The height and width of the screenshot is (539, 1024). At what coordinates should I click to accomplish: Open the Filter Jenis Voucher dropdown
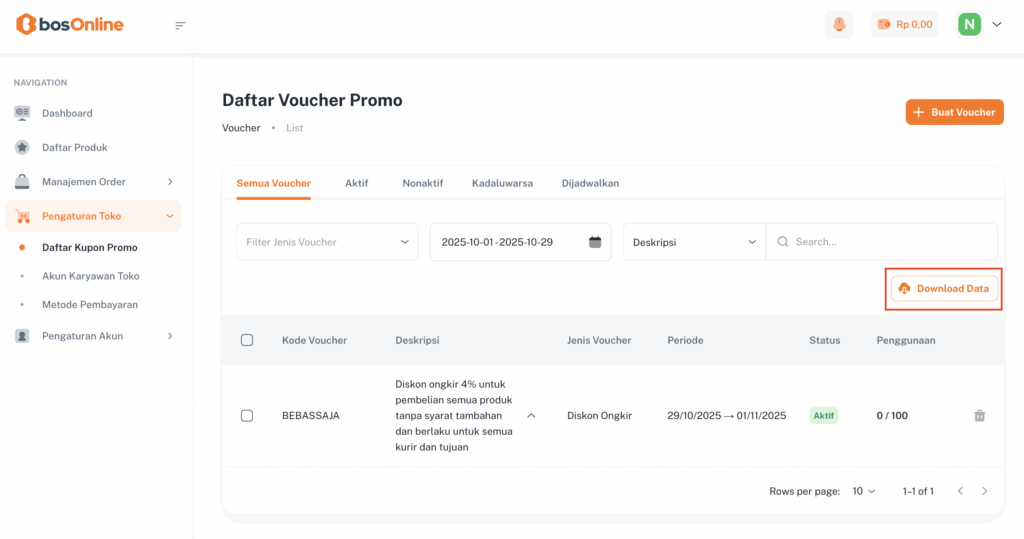327,242
